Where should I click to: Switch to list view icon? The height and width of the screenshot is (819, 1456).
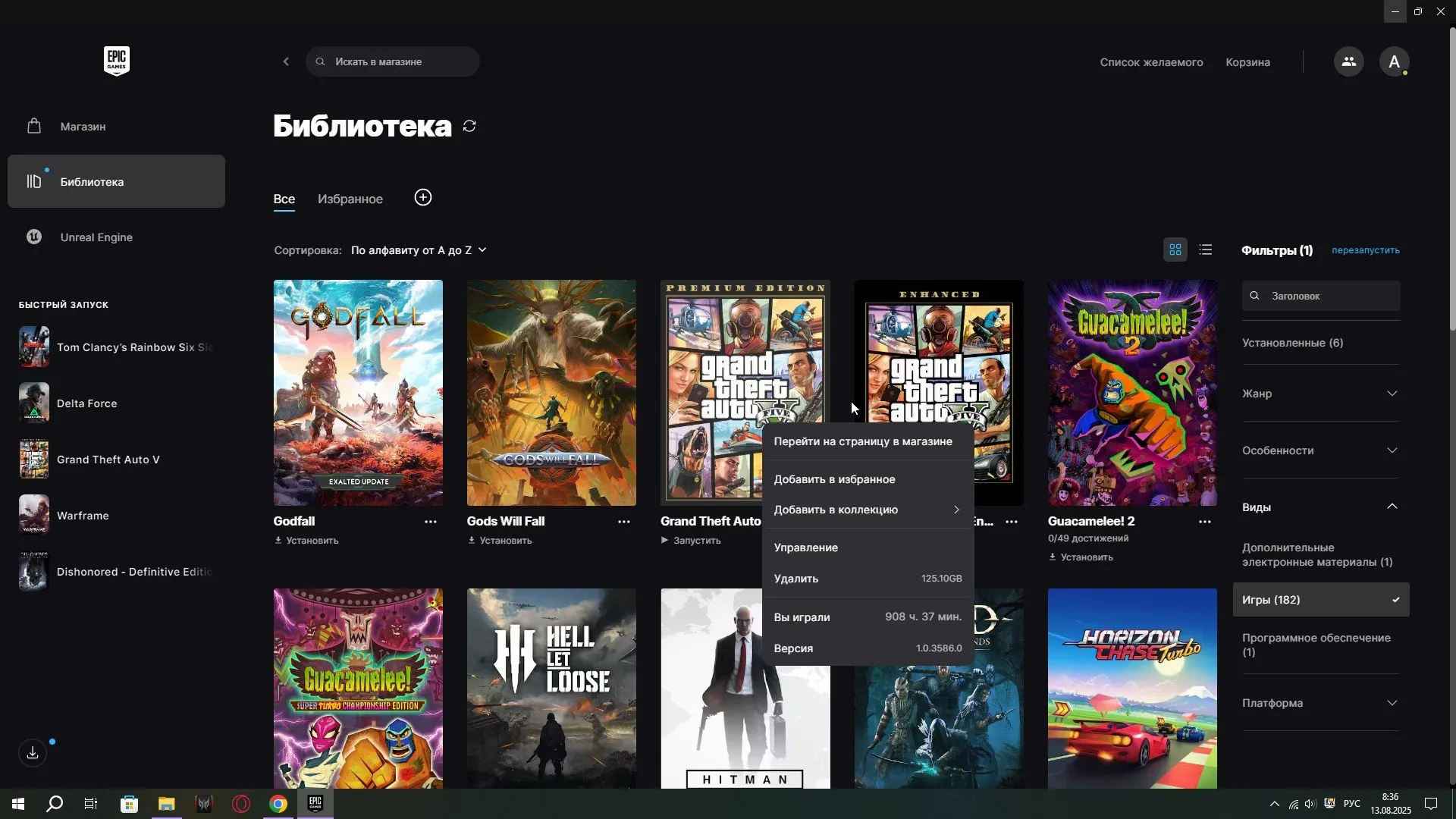pos(1205,249)
